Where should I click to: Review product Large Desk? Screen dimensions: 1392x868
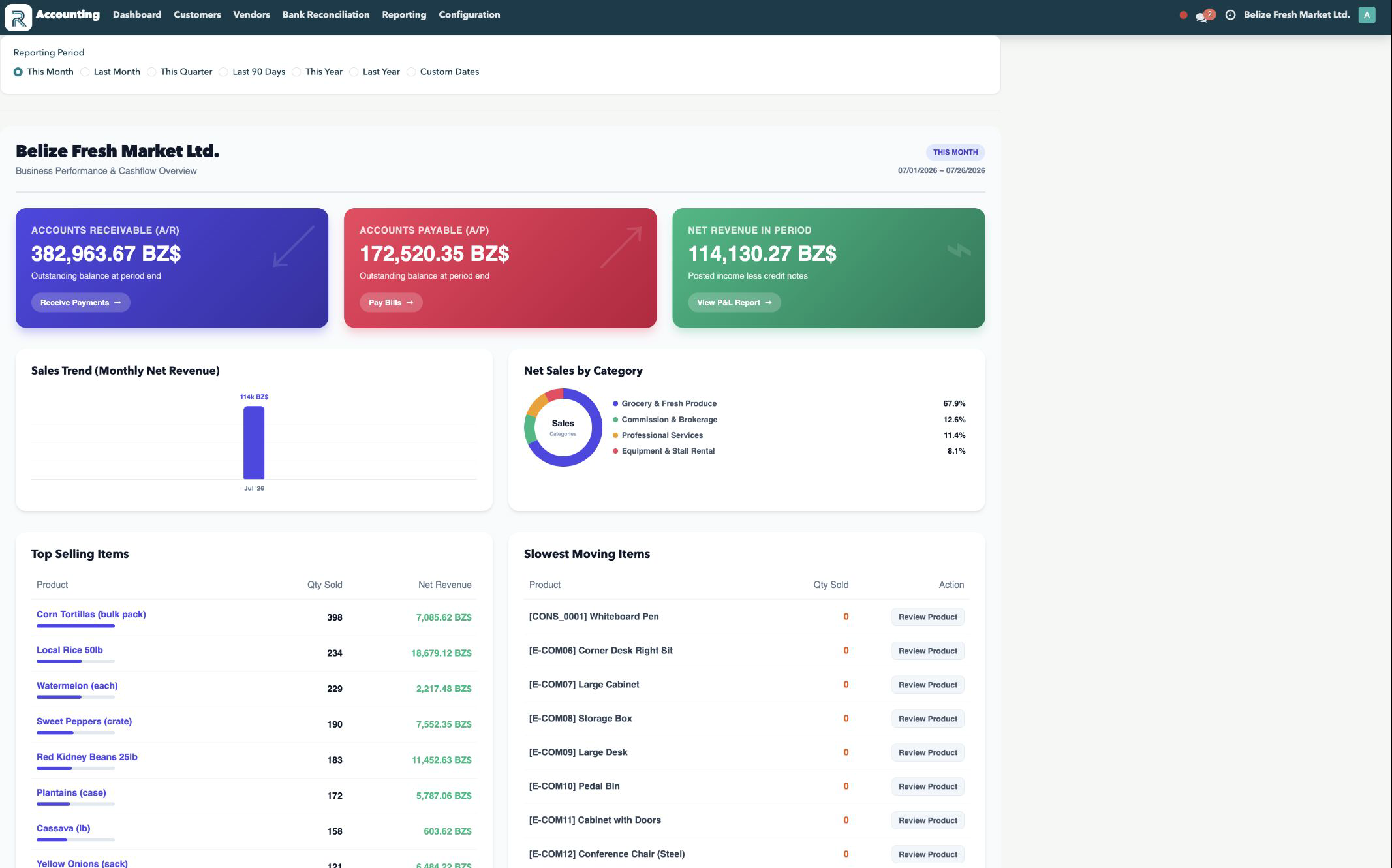click(x=927, y=752)
